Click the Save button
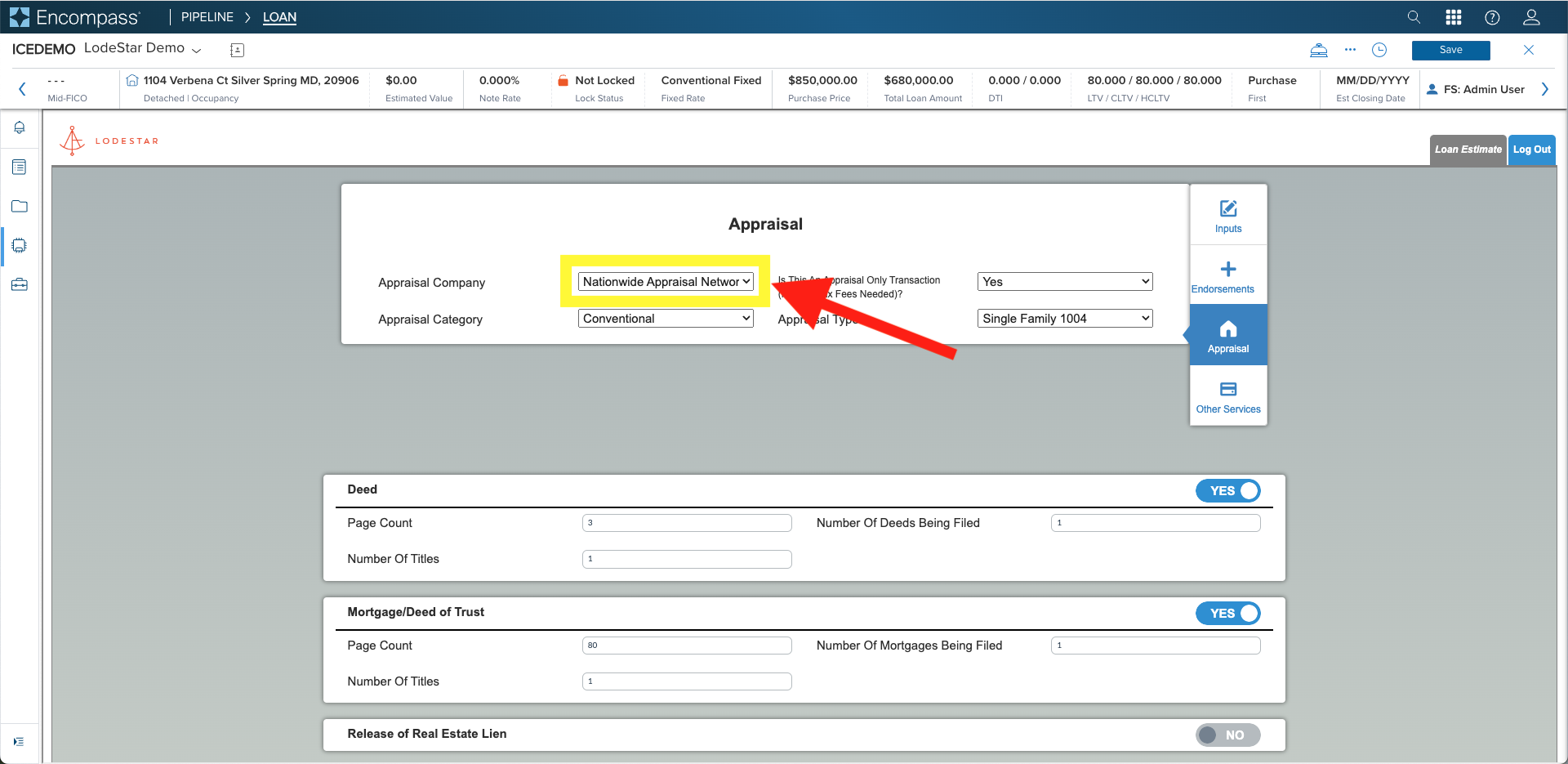Viewport: 1568px width, 764px height. point(1450,50)
